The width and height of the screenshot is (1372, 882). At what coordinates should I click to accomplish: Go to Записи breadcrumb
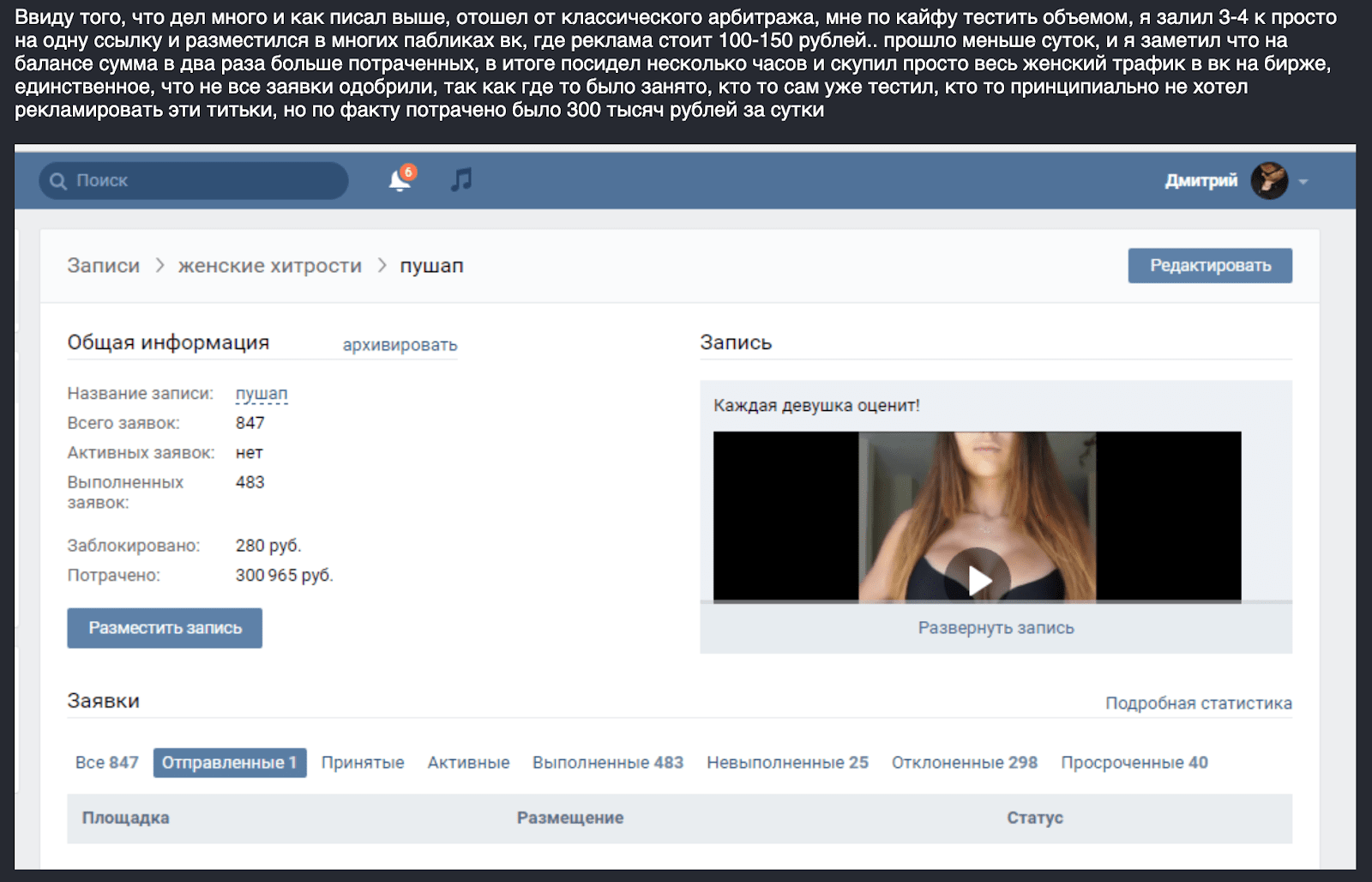(x=103, y=266)
